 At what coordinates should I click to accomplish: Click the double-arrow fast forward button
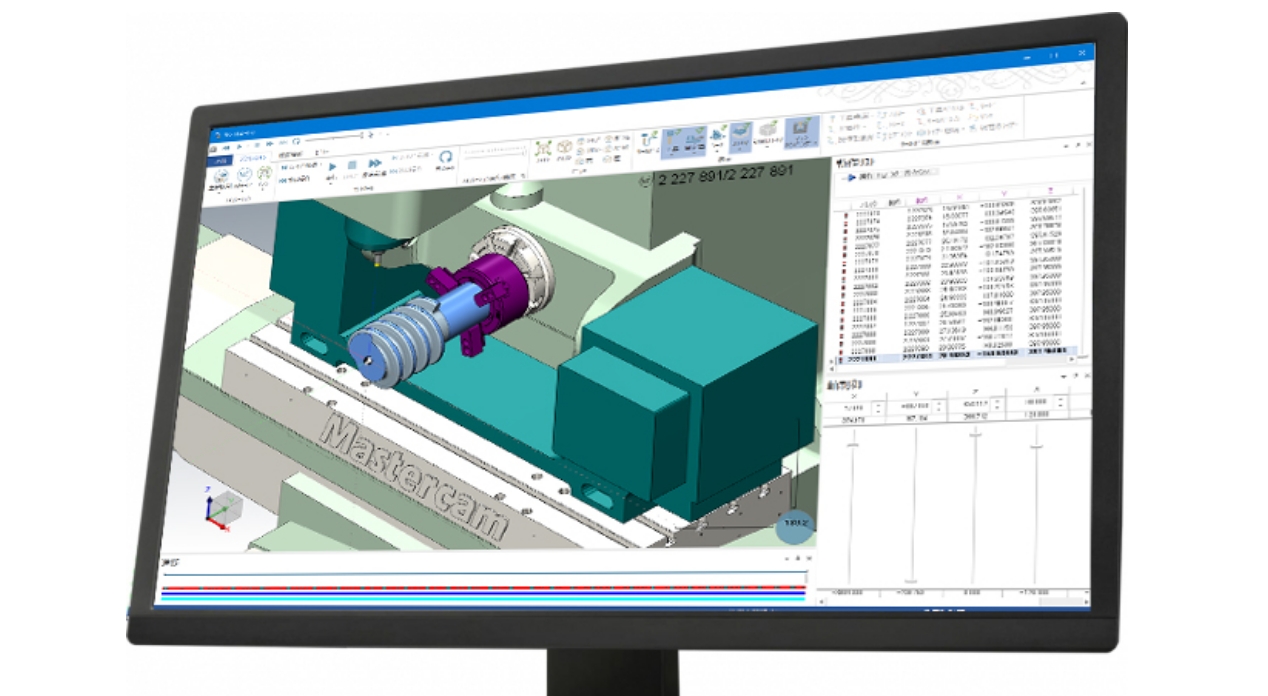click(375, 164)
